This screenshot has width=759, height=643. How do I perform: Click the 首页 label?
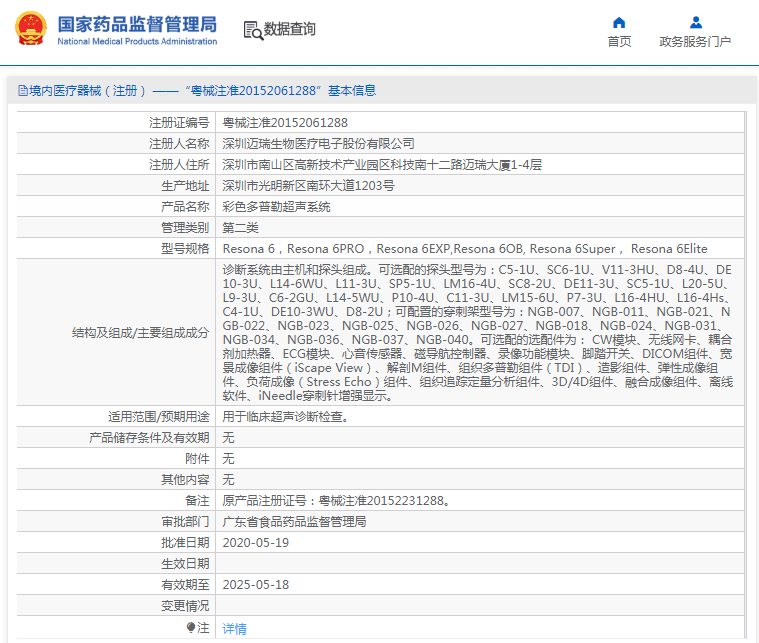(619, 42)
